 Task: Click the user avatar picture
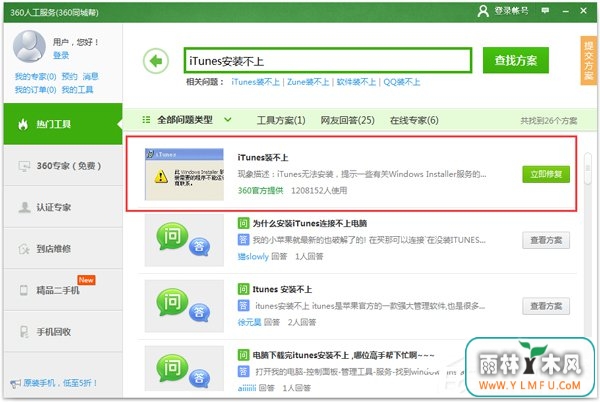29,47
